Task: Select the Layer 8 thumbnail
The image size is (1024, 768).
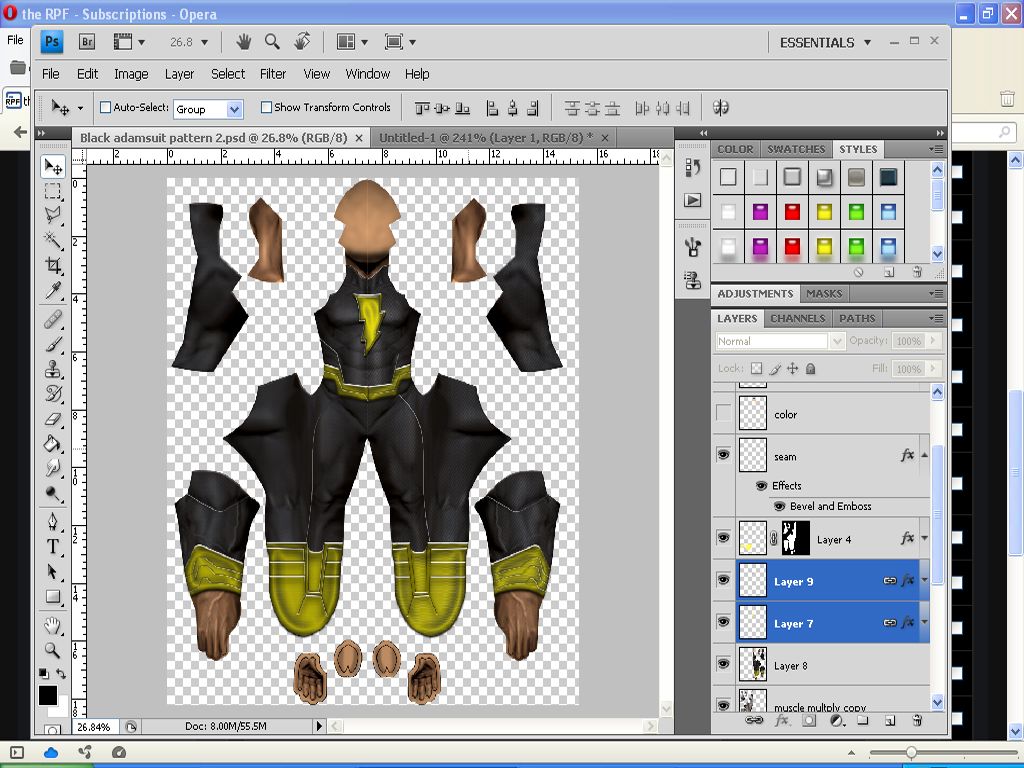Action: (x=752, y=664)
